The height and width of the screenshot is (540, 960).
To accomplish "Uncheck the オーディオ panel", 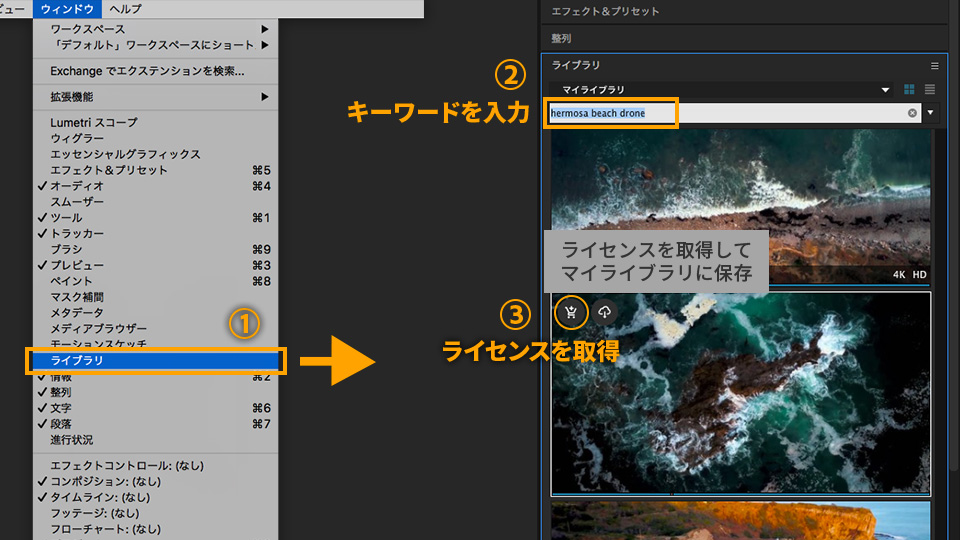I will 156,186.
